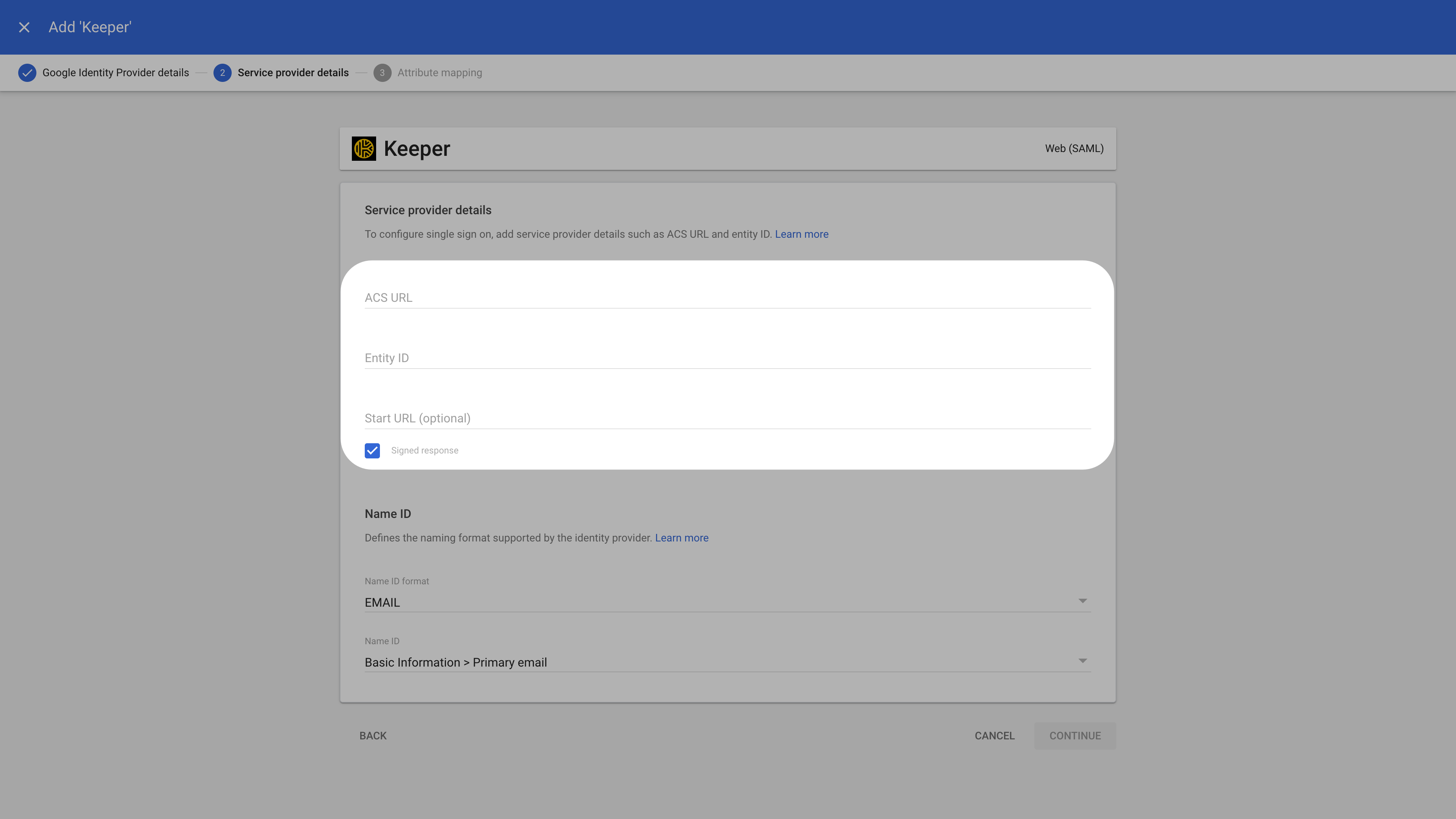Open the Name ID format dropdown arrow

pos(1083,601)
